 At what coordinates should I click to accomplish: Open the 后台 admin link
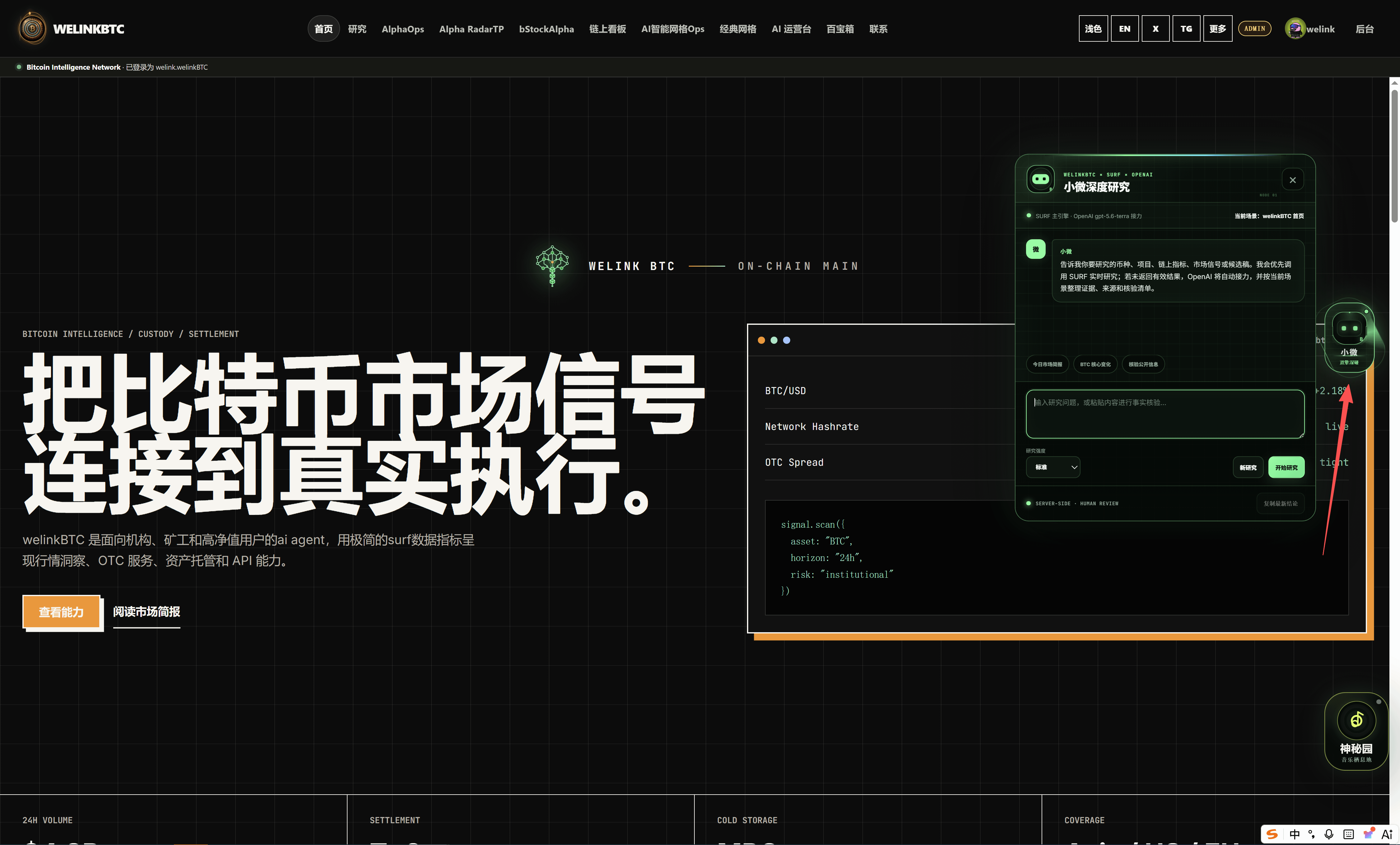[x=1364, y=28]
